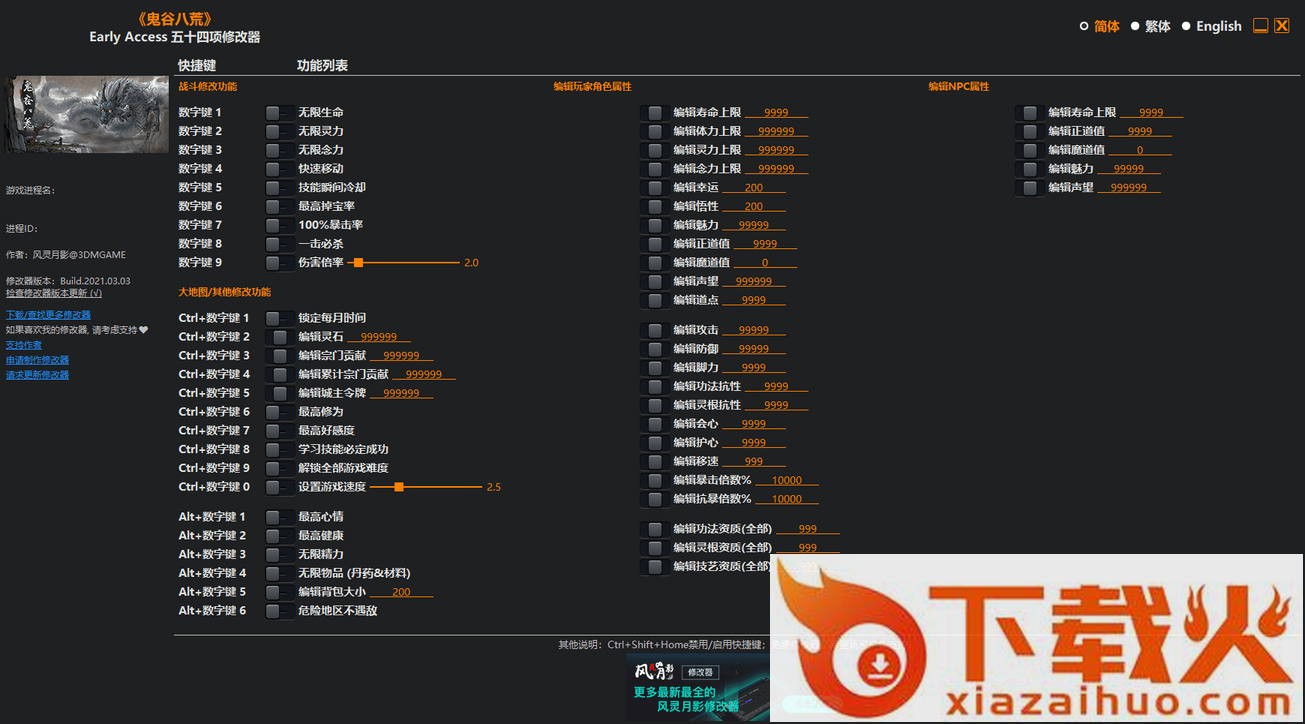
Task: Toggle 编辑悟性 switch
Action: [x=655, y=207]
